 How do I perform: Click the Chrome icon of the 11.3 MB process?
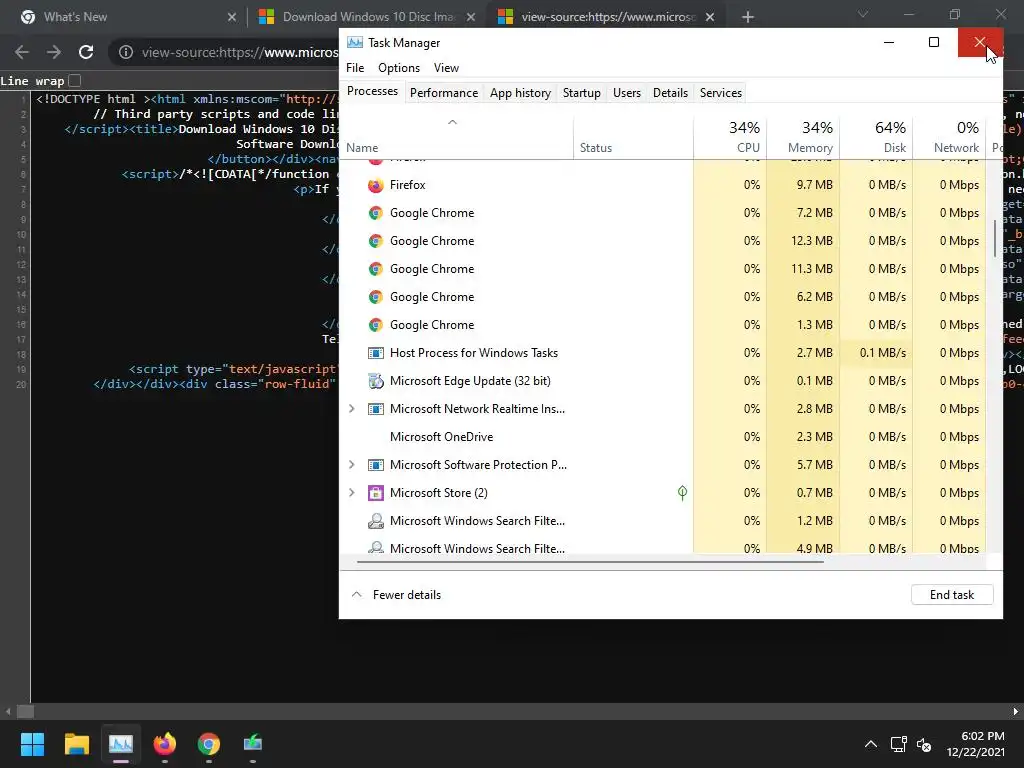376,269
